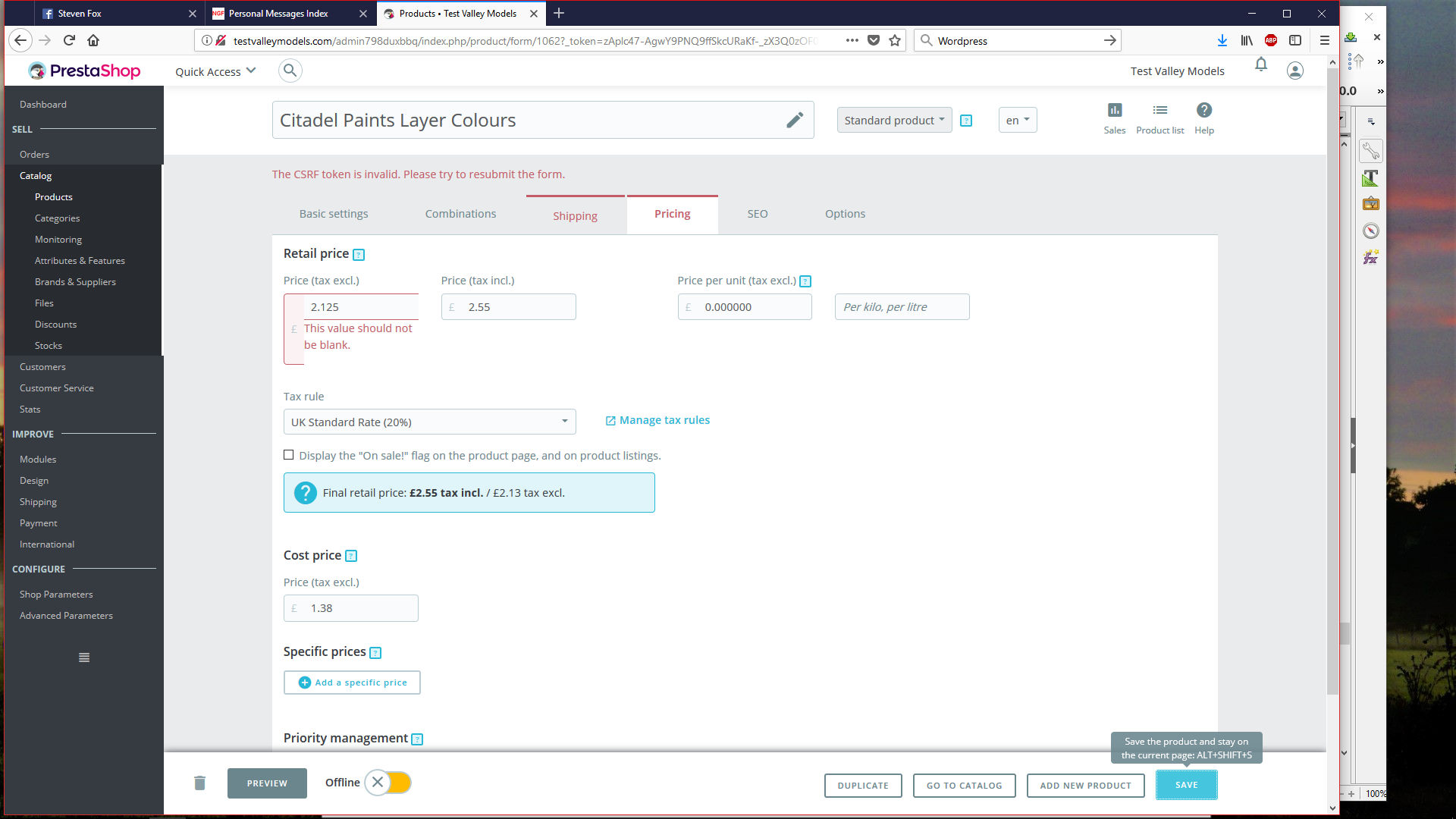Image resolution: width=1456 pixels, height=819 pixels.
Task: Expand the Quick Access menu
Action: [x=215, y=72]
